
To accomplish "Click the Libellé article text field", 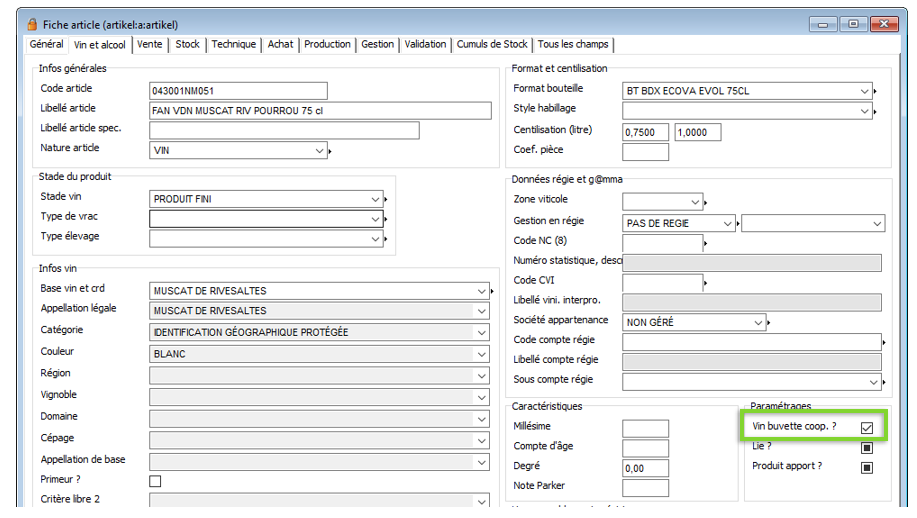I will [320, 111].
